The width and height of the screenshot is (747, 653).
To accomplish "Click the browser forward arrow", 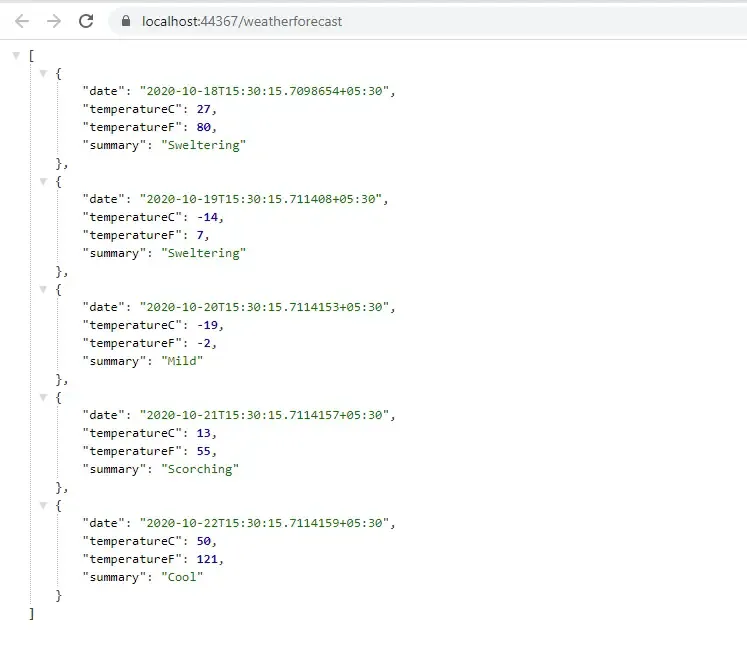I will tap(54, 21).
